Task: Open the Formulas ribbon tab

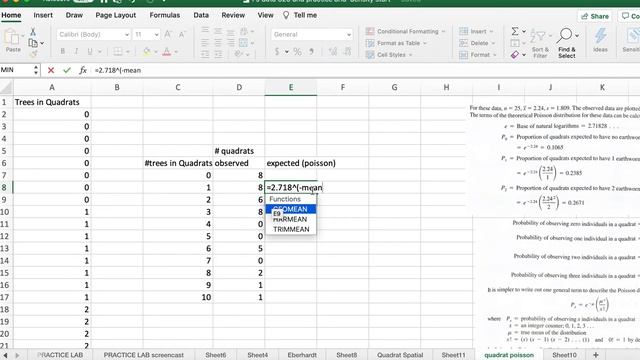Action: tap(164, 15)
